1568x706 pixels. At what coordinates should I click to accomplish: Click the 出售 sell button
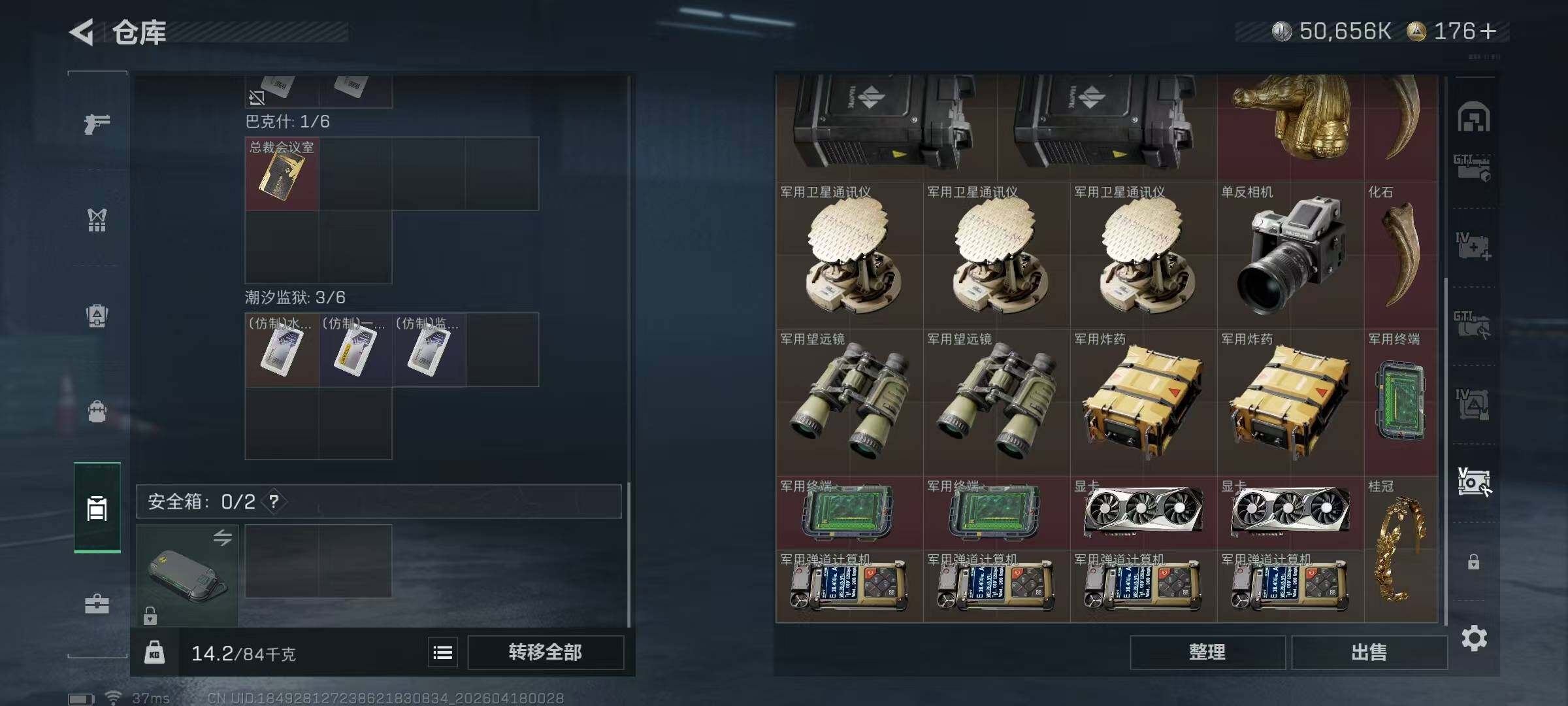[1369, 652]
